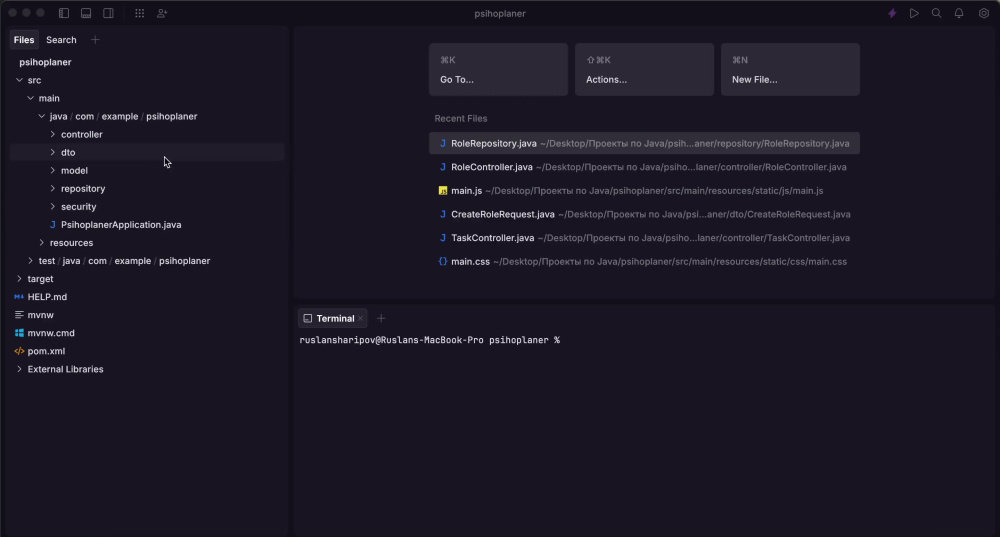Click the markdown icon beside HELP.md
The image size is (1000, 537).
pyautogui.click(x=19, y=297)
